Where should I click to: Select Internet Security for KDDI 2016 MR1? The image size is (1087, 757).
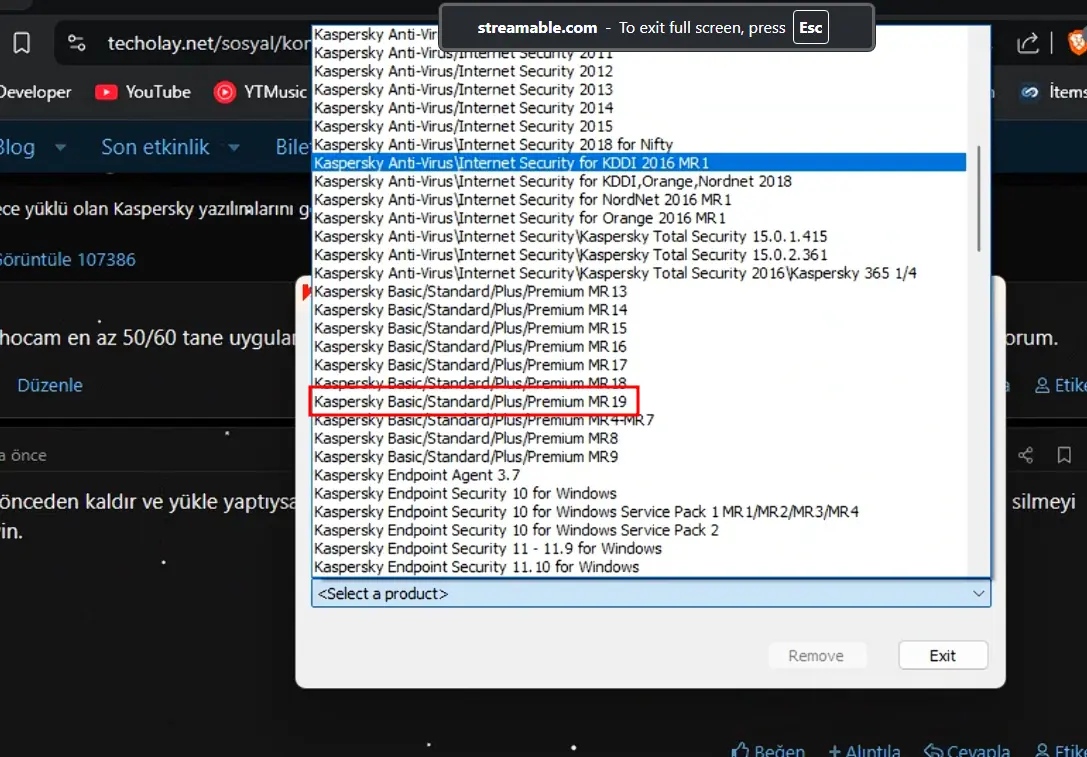[x=638, y=163]
